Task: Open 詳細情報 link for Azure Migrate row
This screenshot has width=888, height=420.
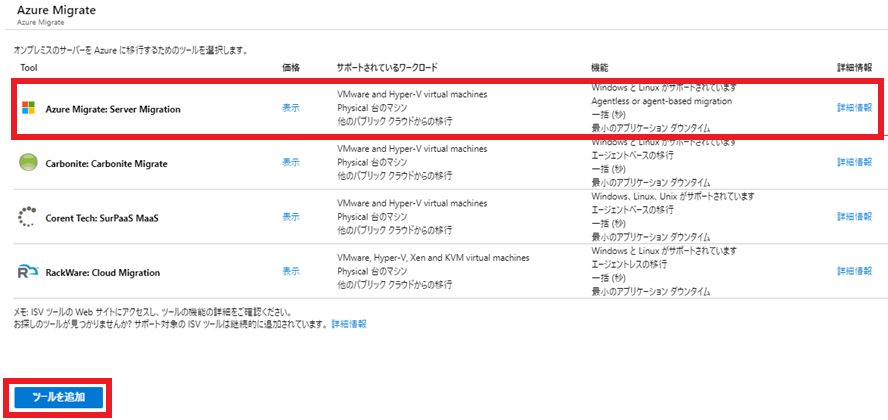Action: [855, 108]
